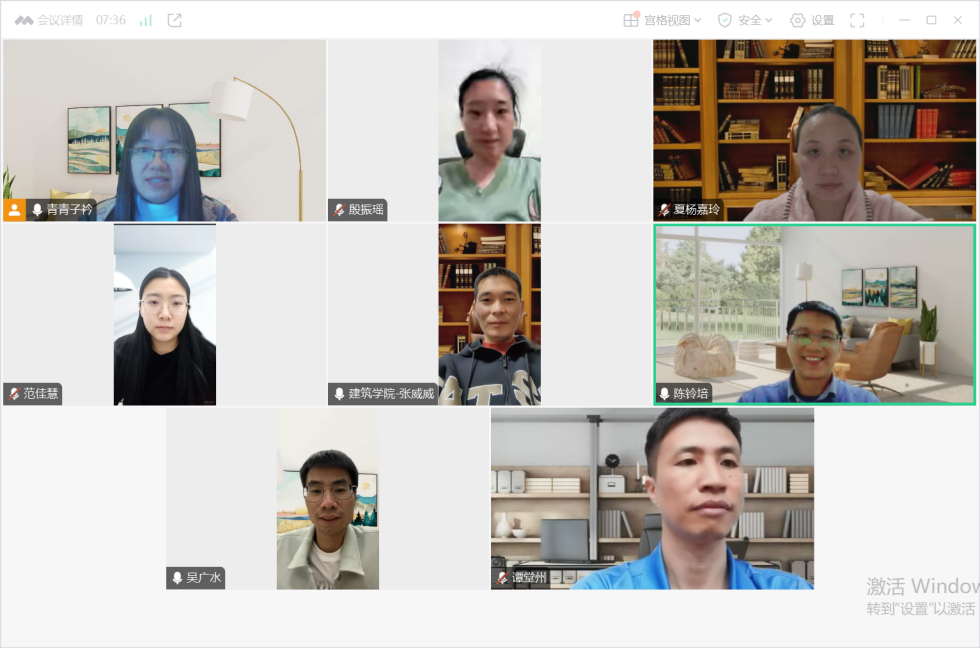Click the security shield icon
The image size is (980, 648).
[725, 20]
